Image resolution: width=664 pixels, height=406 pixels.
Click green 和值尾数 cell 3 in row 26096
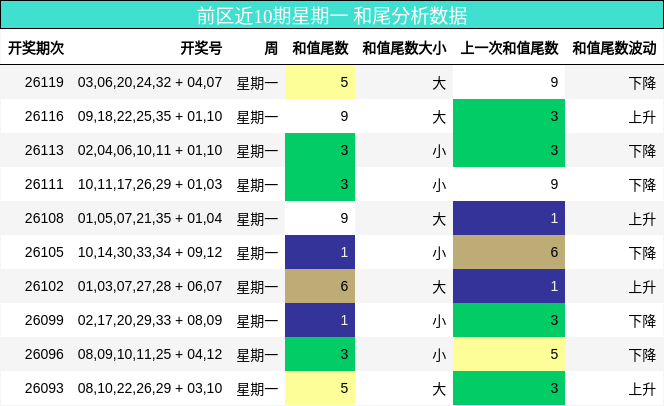tap(320, 354)
